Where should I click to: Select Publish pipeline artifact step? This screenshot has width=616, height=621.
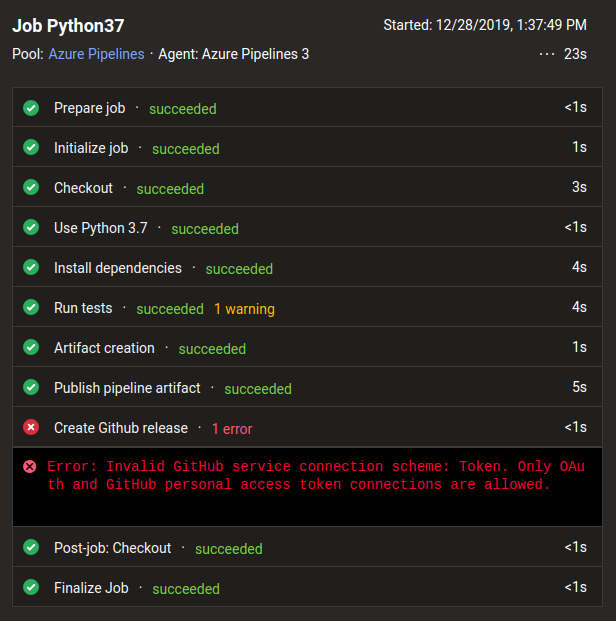[307, 387]
